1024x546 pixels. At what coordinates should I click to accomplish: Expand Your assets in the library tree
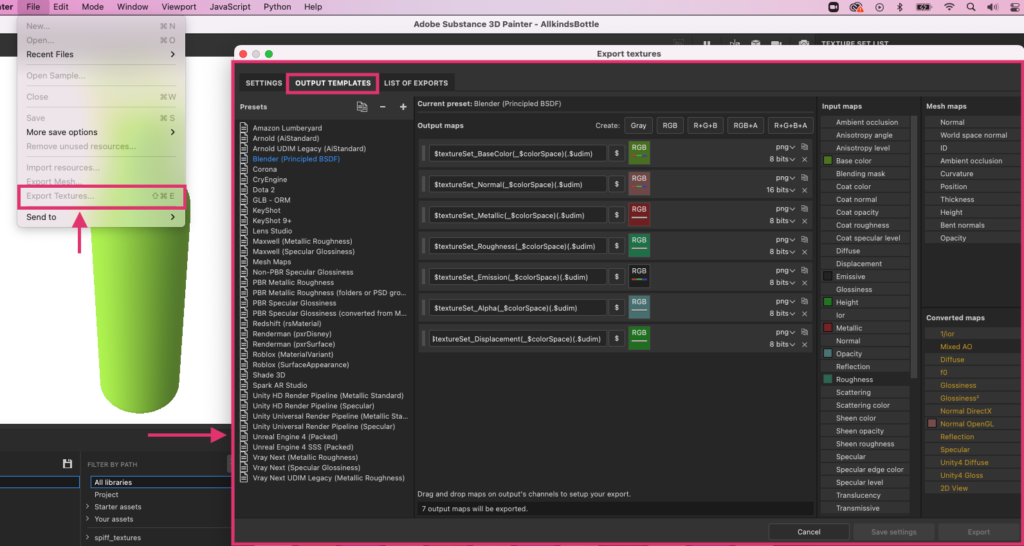coord(88,519)
